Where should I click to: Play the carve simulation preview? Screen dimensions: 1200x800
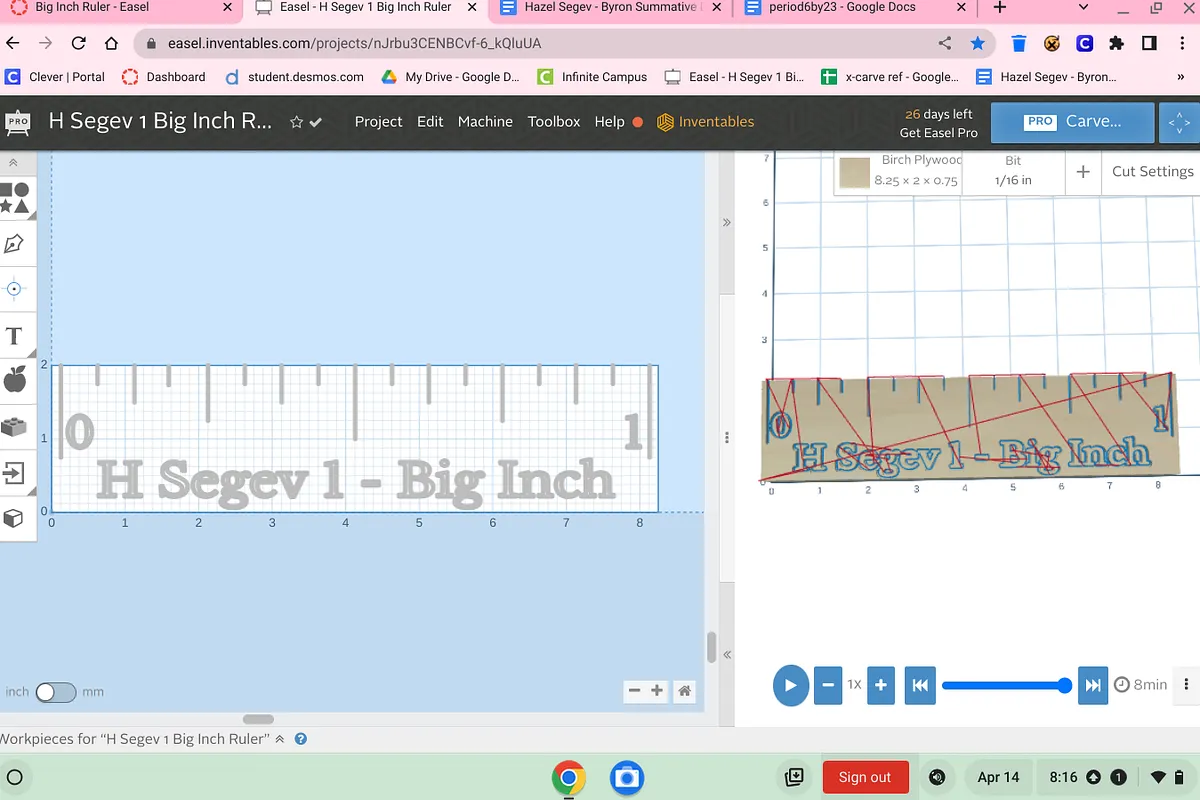(790, 685)
